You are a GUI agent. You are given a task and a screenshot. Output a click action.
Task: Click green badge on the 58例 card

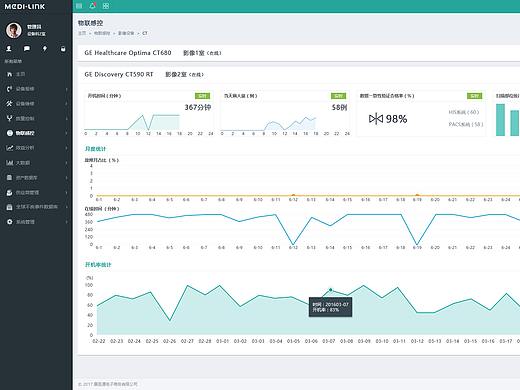click(x=338, y=96)
